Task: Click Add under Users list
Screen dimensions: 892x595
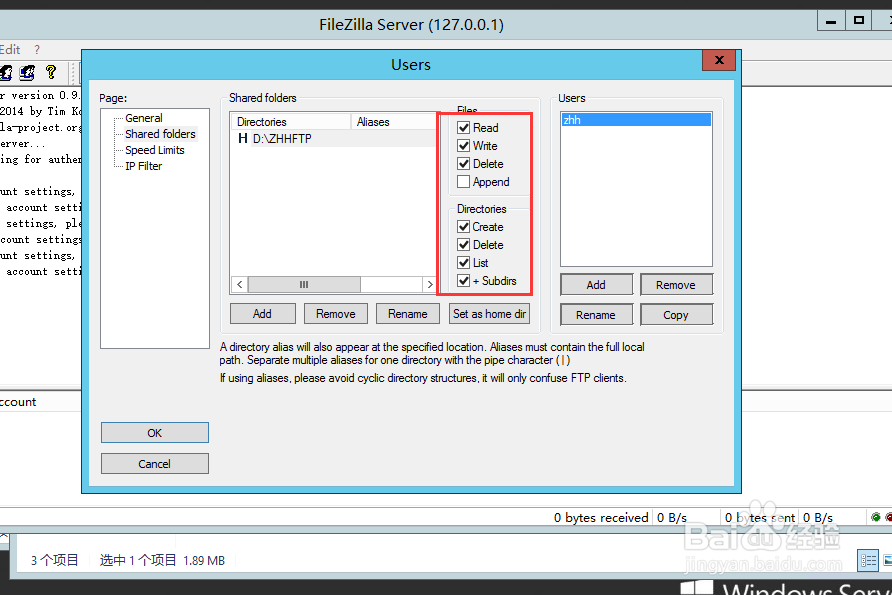Action: tap(596, 284)
